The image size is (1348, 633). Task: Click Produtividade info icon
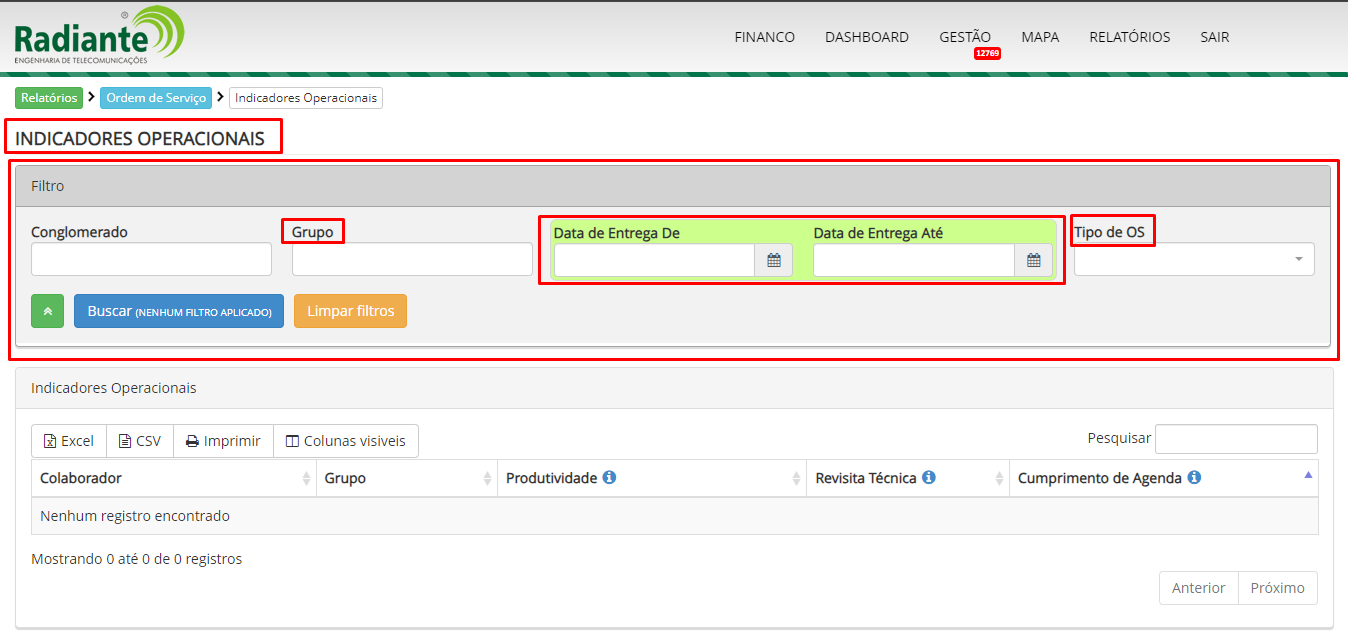click(609, 478)
